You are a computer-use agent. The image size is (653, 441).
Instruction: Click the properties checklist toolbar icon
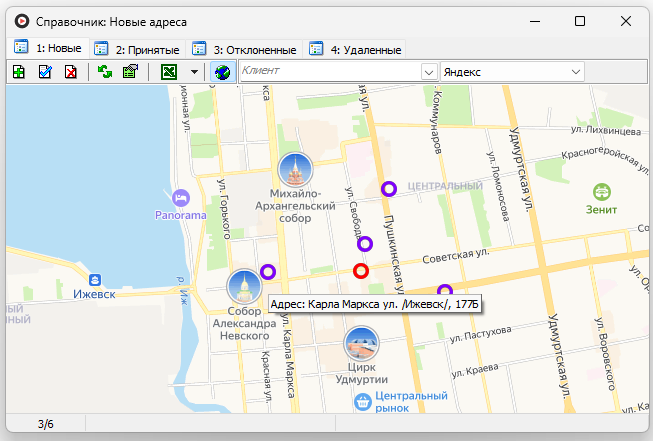129,72
